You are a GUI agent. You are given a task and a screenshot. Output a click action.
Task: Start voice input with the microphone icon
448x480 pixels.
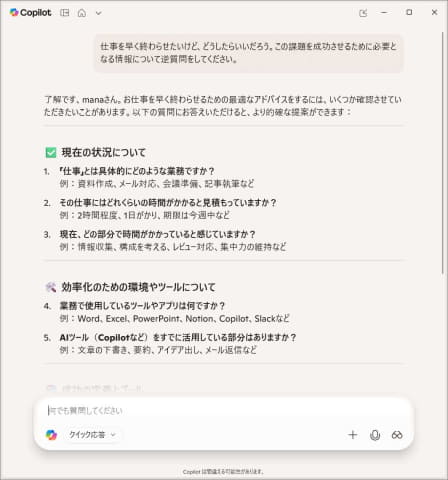375,435
